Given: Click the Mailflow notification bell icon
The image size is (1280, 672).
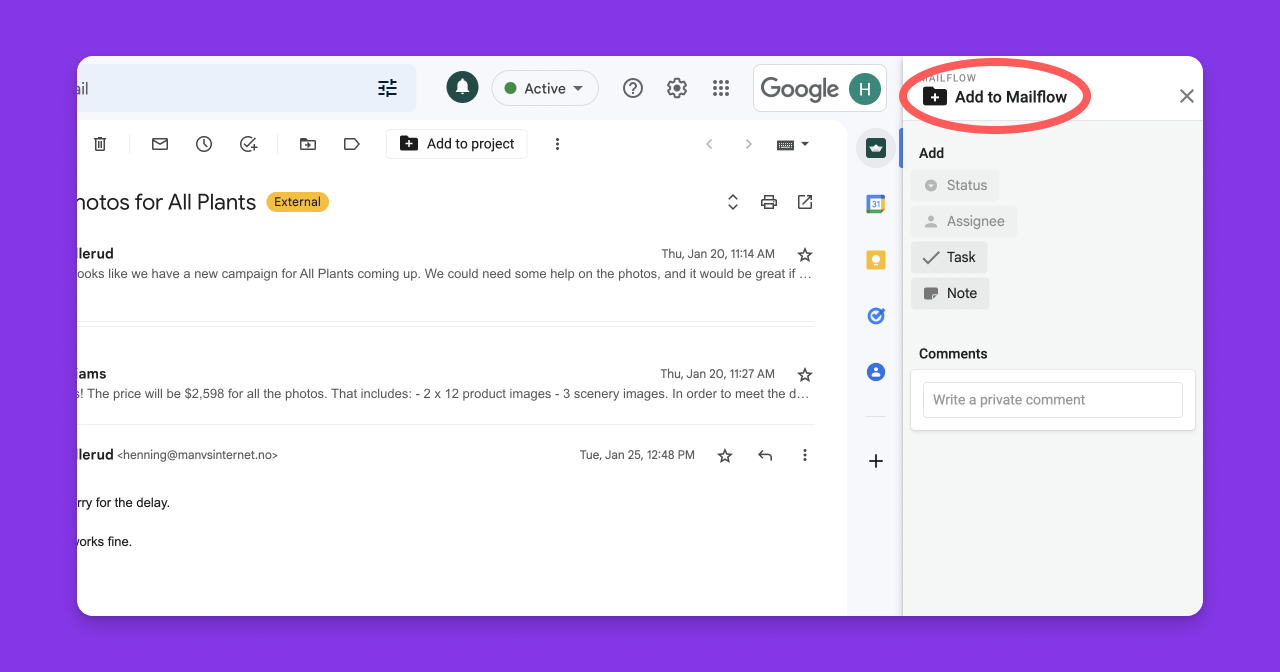Looking at the screenshot, I should pyautogui.click(x=462, y=88).
